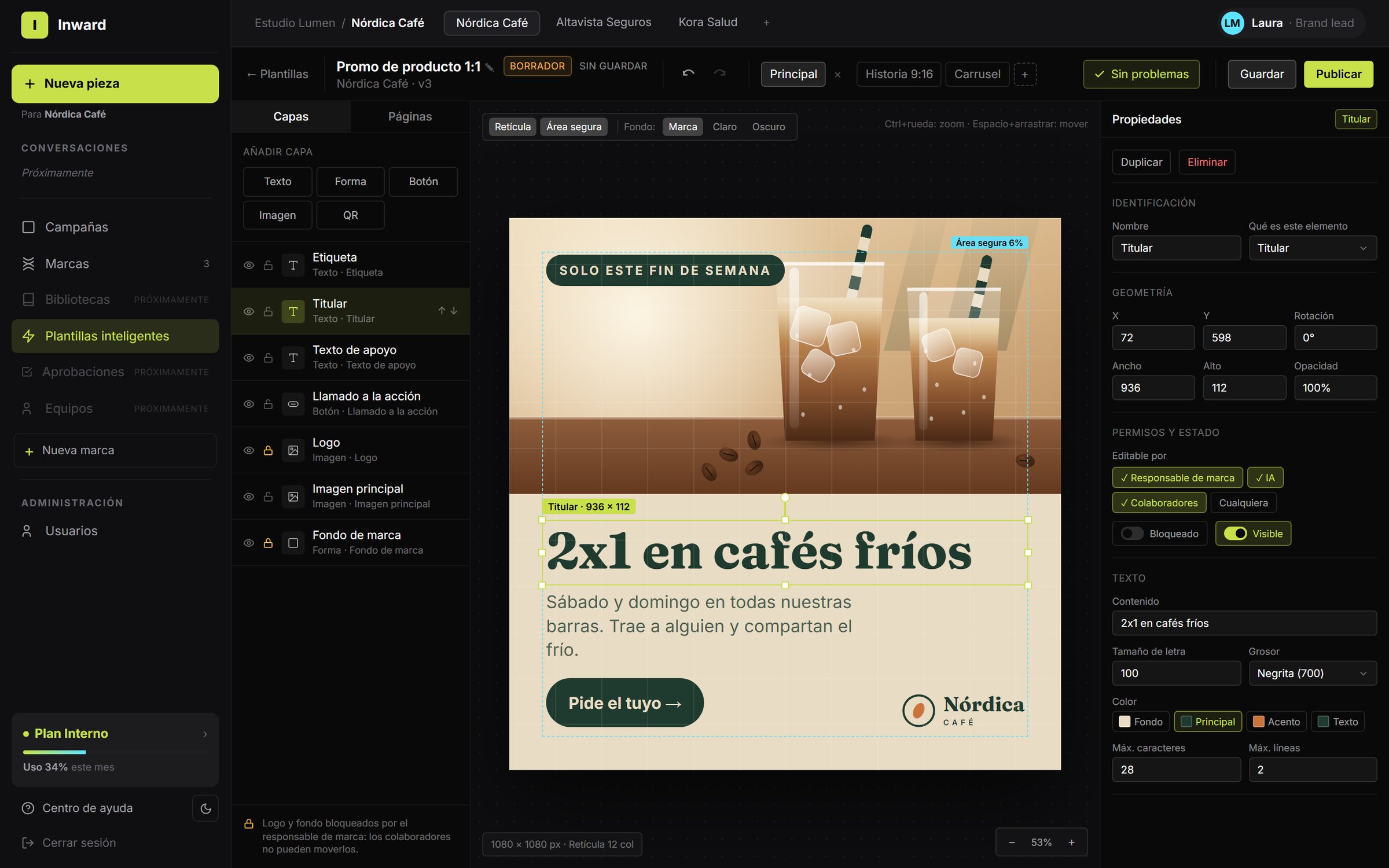The height and width of the screenshot is (868, 1389).
Task: Duplicate the selected Titular element
Action: 1141,162
